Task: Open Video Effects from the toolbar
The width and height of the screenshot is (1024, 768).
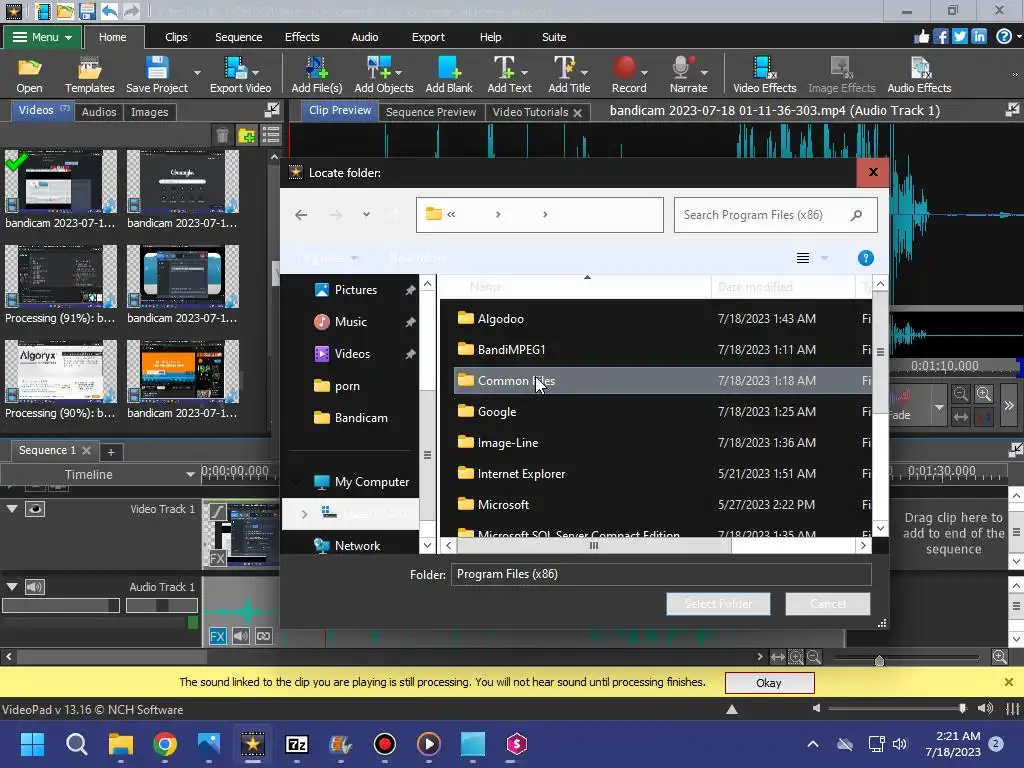Action: [x=764, y=74]
